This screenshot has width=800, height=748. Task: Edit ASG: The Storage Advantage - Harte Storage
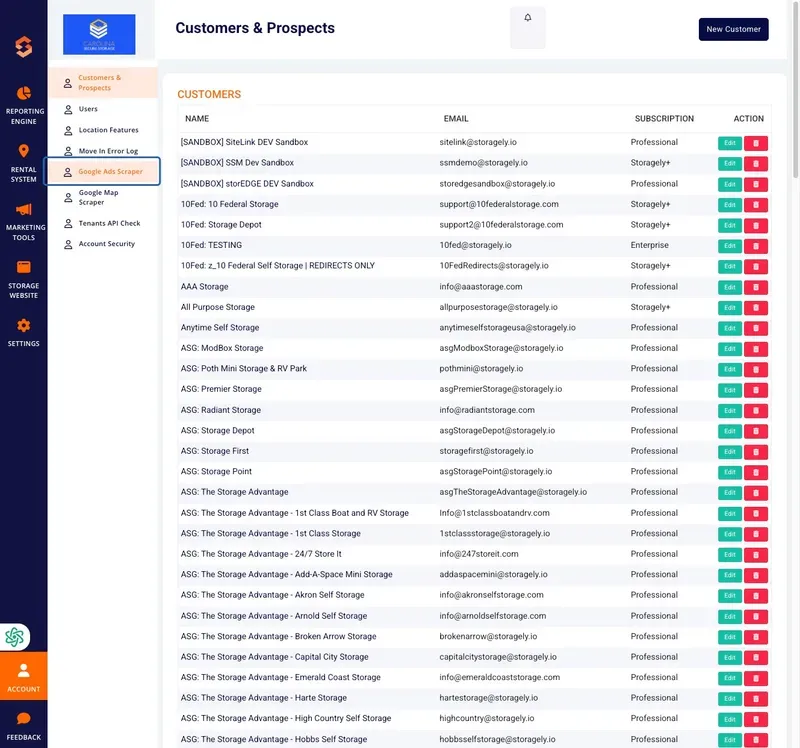tap(730, 699)
